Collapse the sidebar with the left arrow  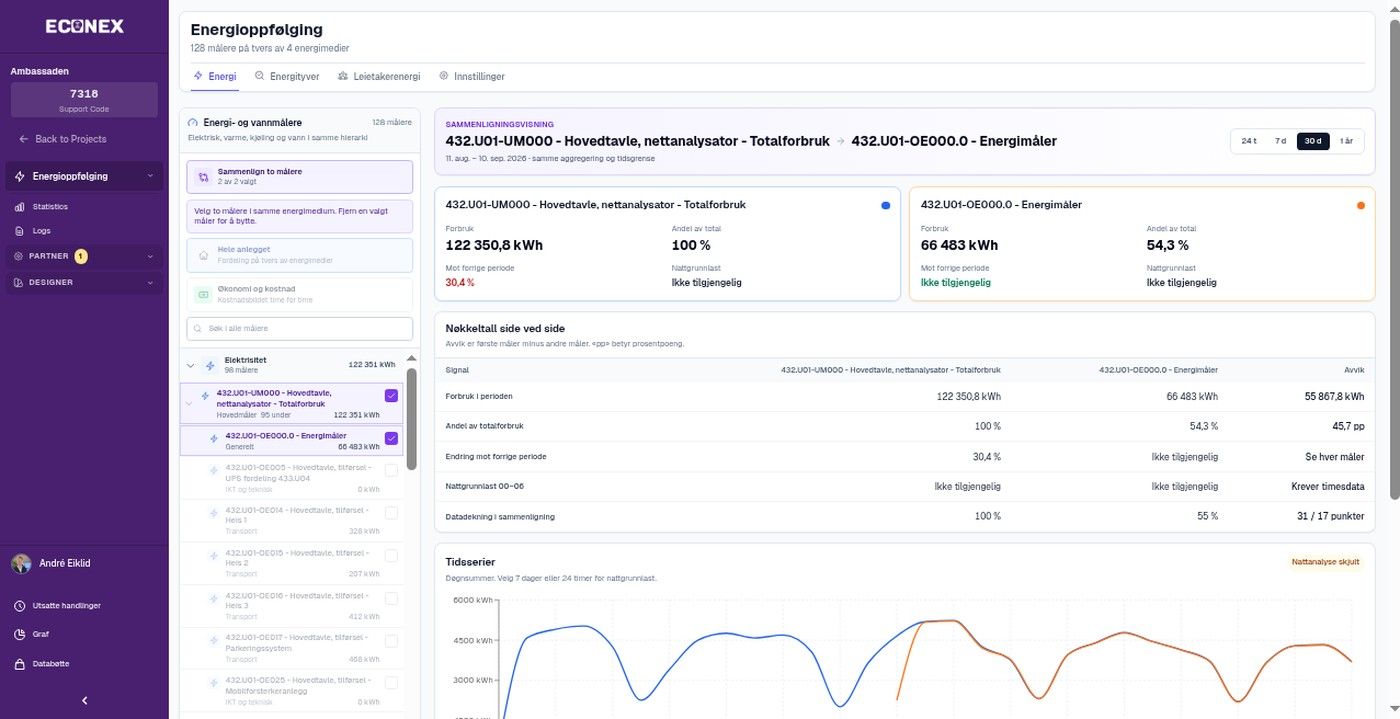click(x=84, y=701)
